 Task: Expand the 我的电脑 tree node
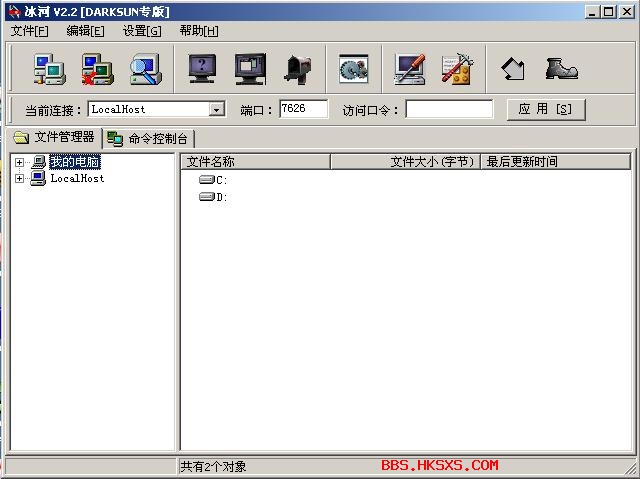pos(19,162)
